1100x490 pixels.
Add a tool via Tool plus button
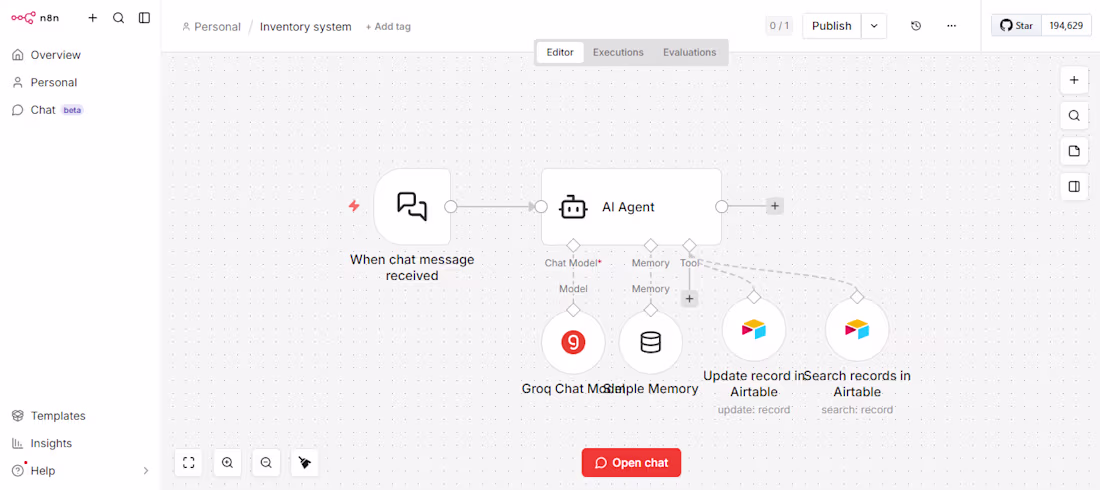pyautogui.click(x=690, y=299)
